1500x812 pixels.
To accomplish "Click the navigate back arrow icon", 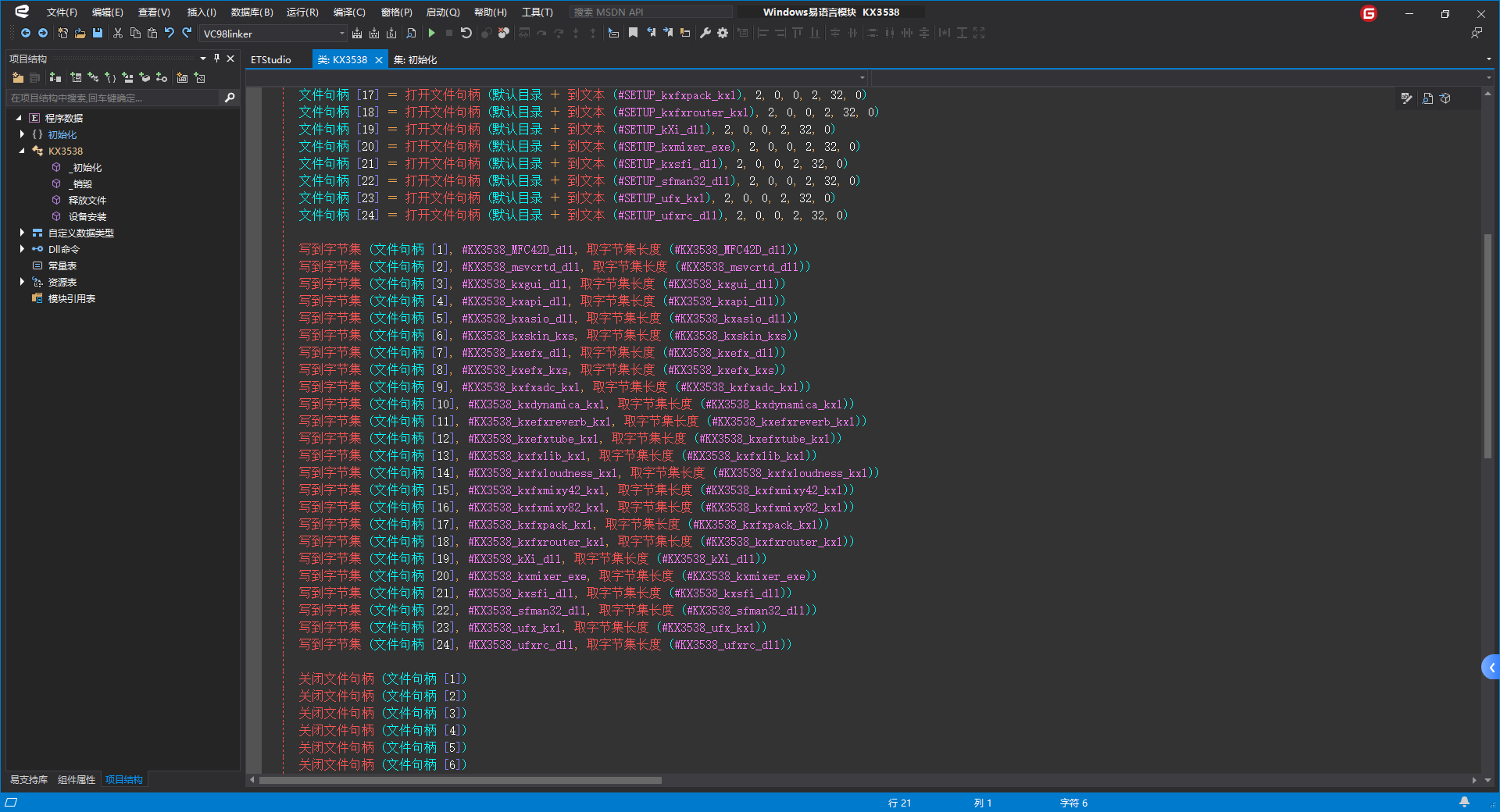I will tap(26, 33).
